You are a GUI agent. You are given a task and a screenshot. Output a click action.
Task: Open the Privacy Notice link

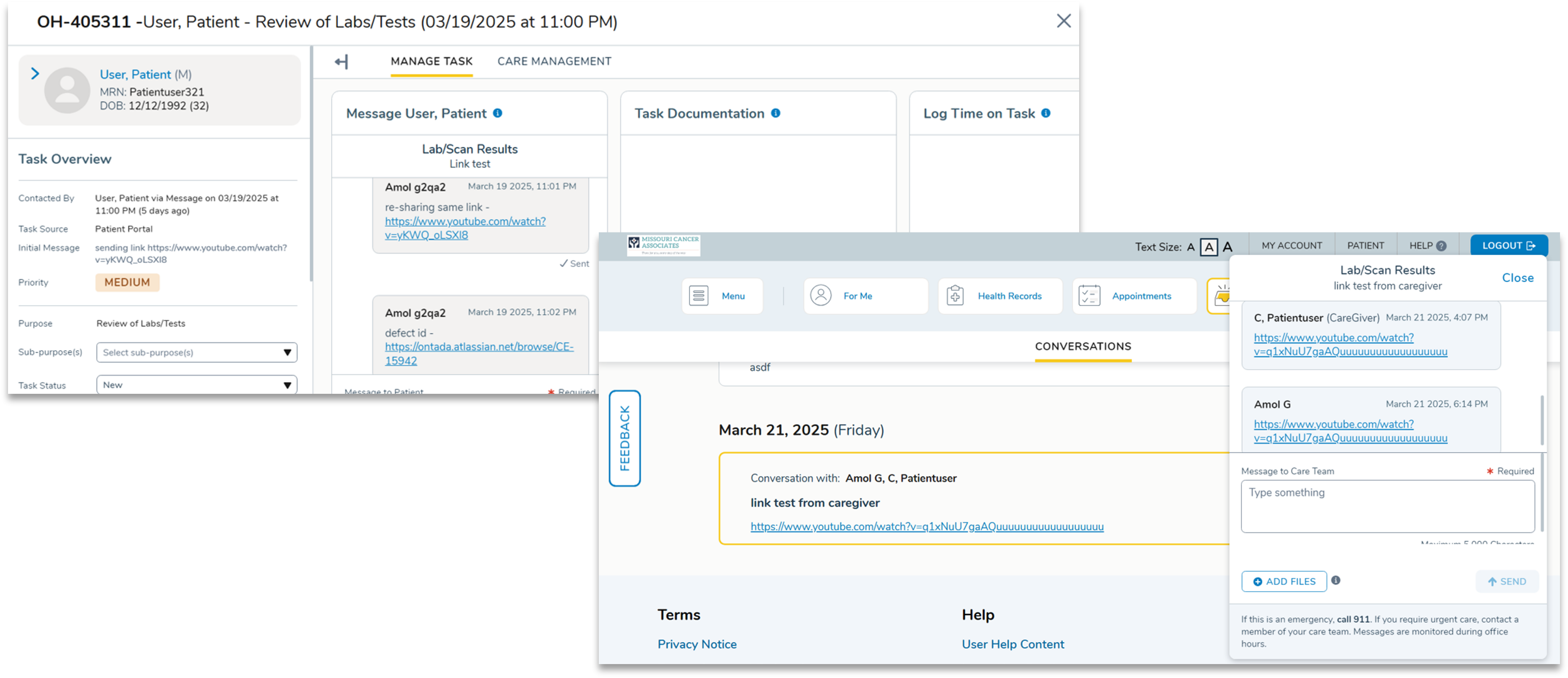(697, 645)
